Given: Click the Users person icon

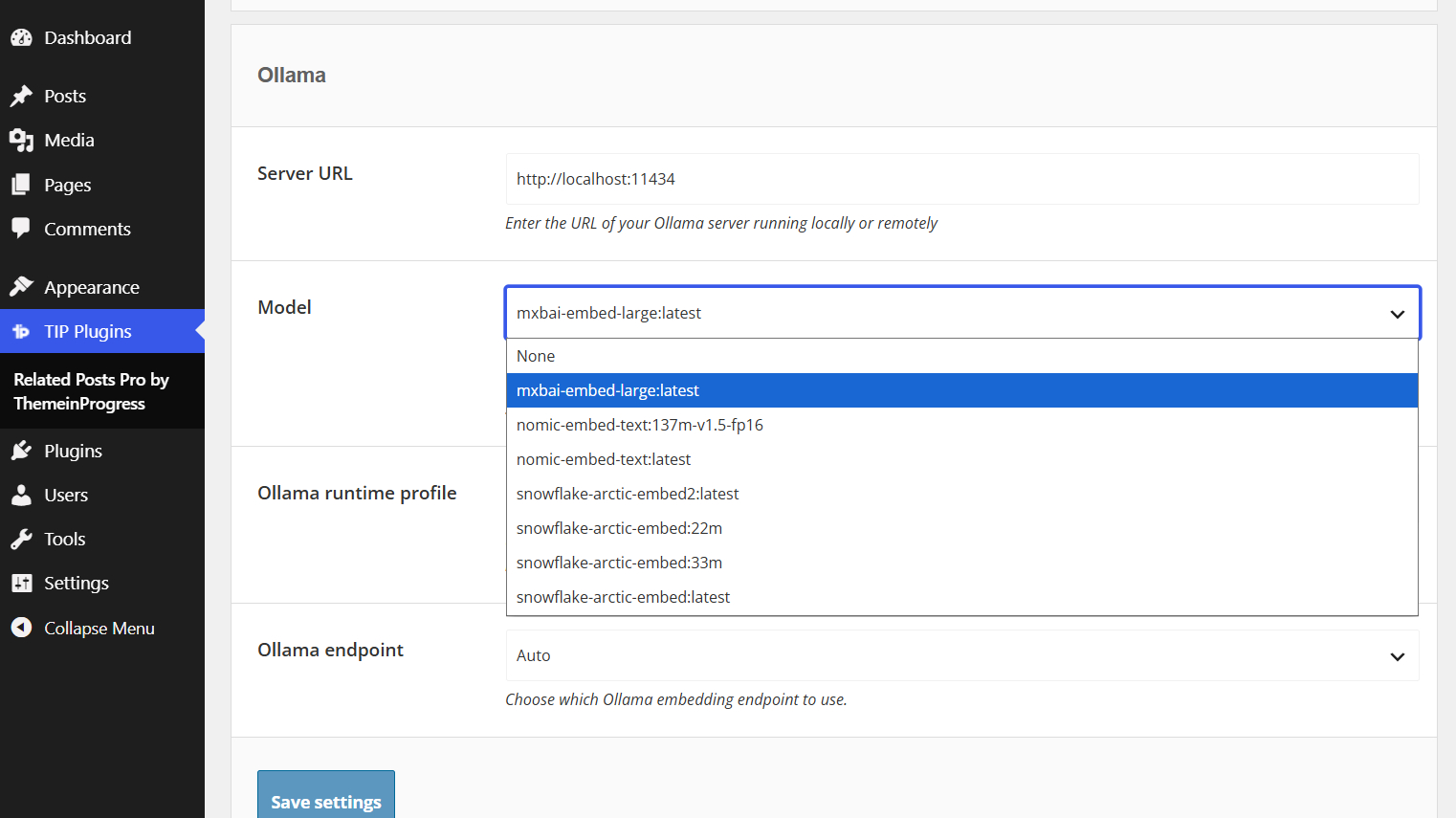Looking at the screenshot, I should [21, 495].
